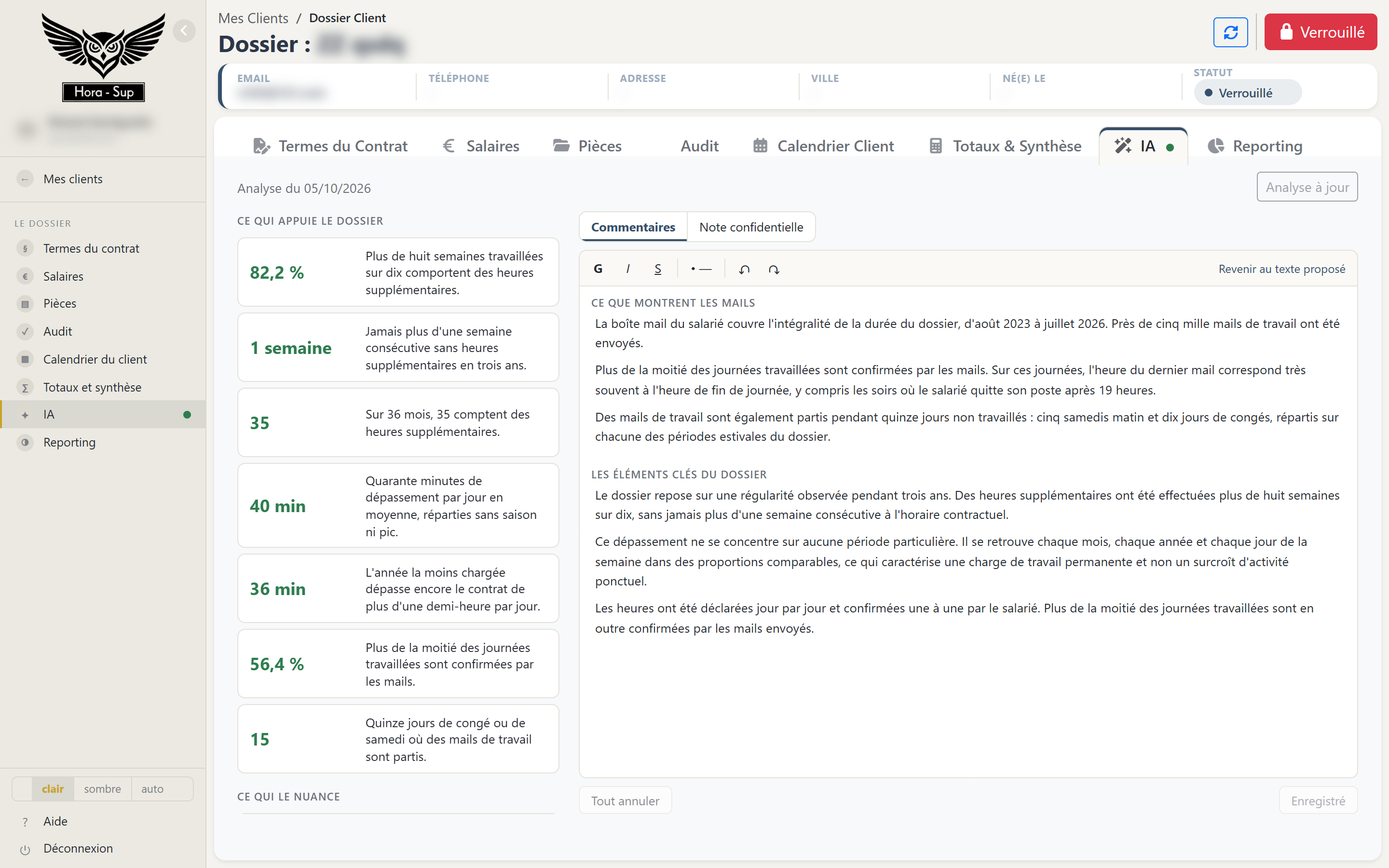
Task: Open Pièces in the sidebar
Action: click(x=103, y=304)
